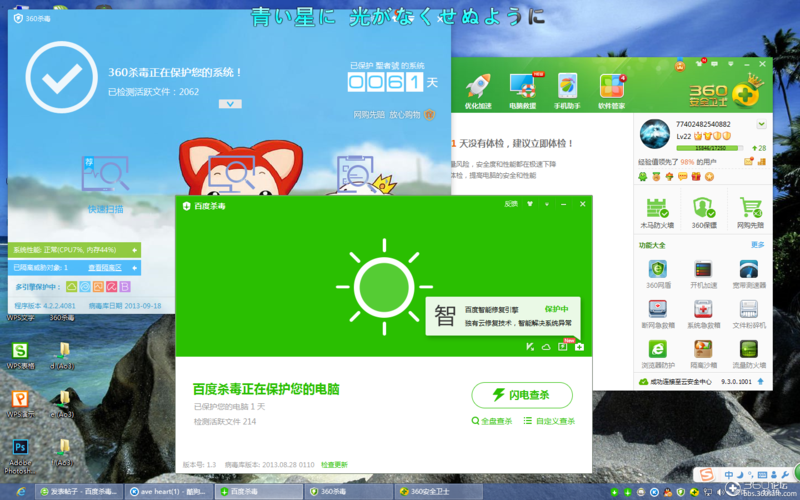Screen dimensions: 800x500
Task: Switch to 发表帖子 - 百度杀毒 taskbar button
Action: click(x=79, y=491)
